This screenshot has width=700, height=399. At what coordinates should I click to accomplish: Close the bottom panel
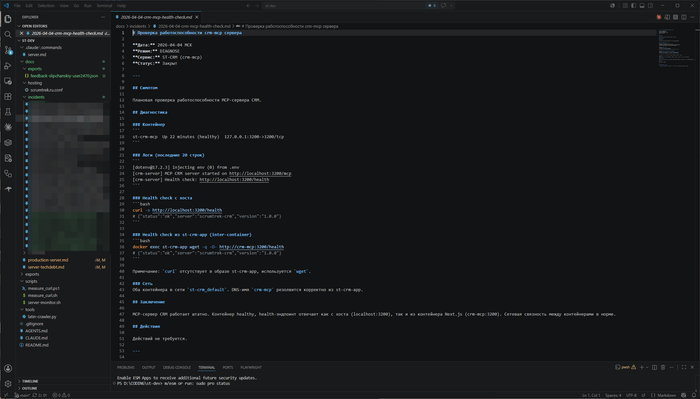[692, 367]
